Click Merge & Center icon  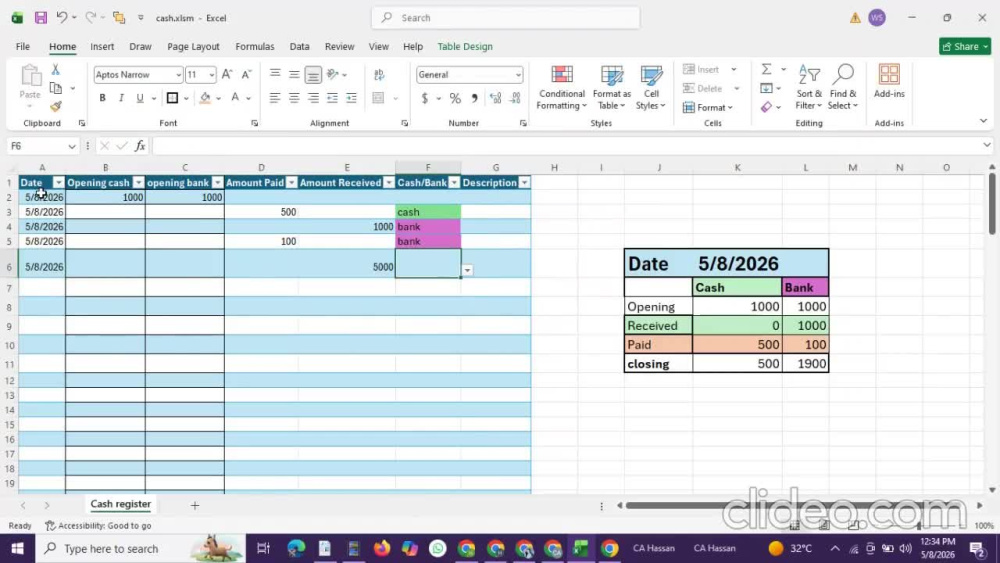378,98
